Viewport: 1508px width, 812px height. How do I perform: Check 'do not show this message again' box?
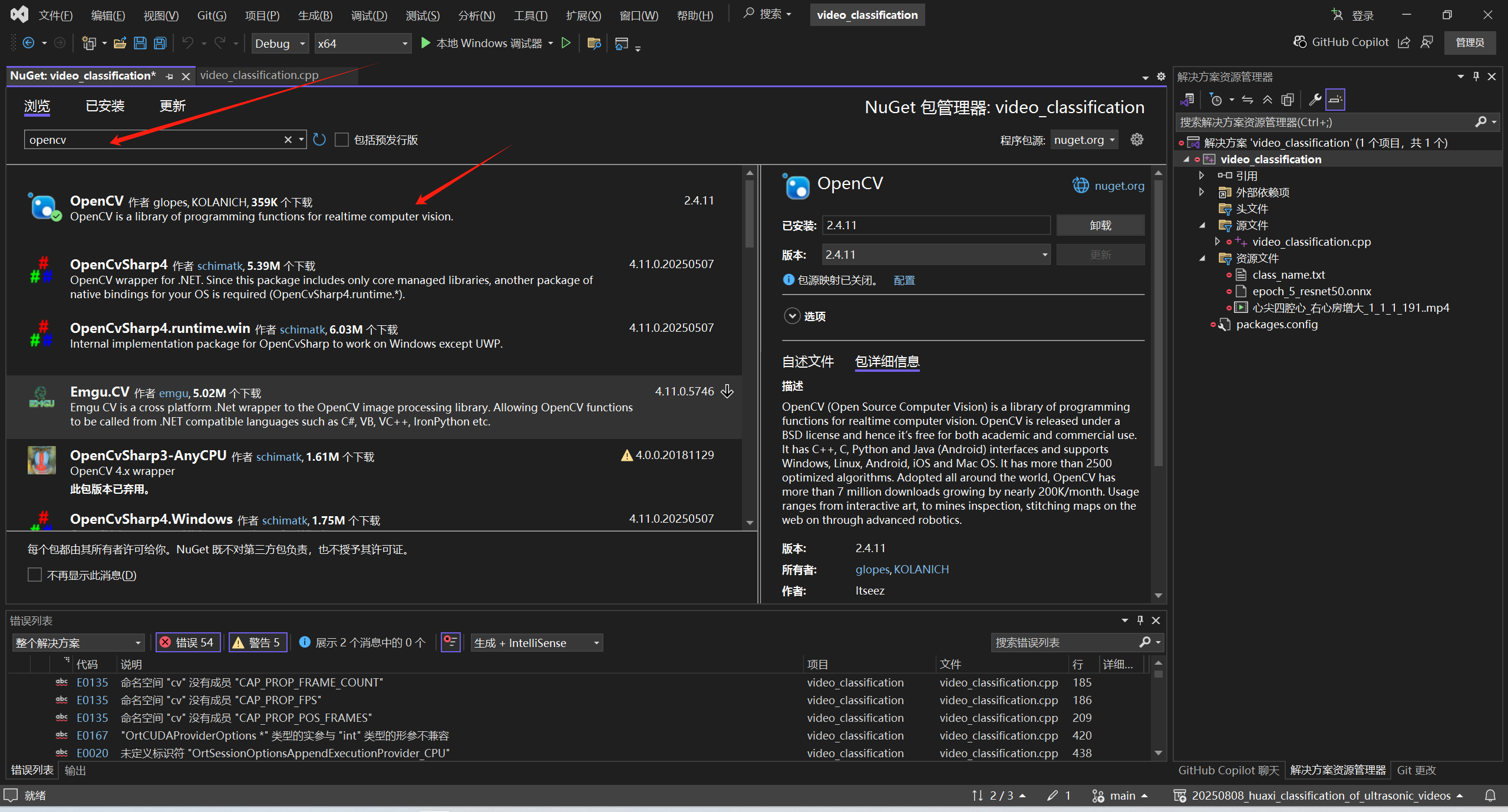click(x=35, y=575)
